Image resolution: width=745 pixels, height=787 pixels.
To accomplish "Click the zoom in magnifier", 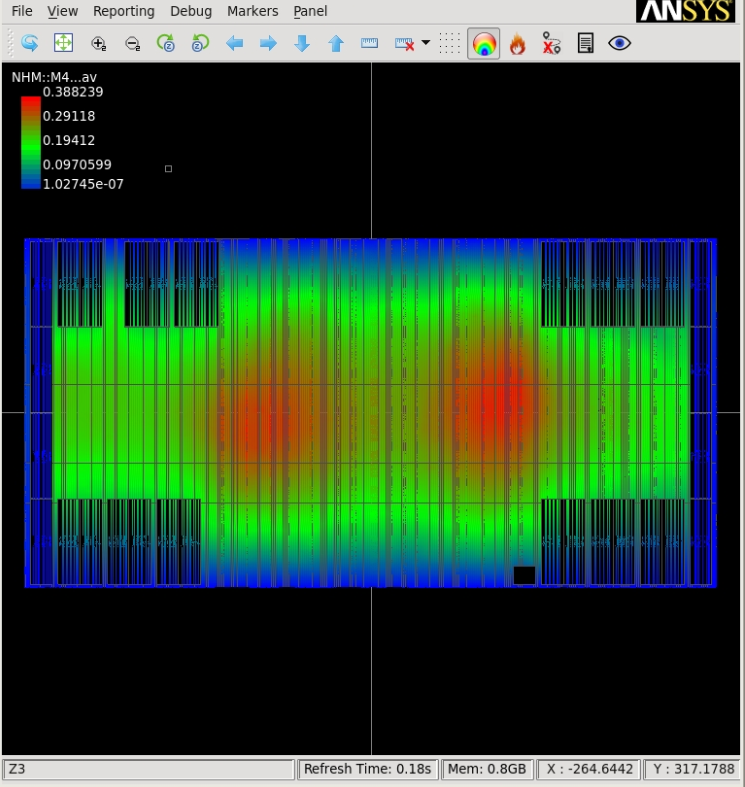I will pos(98,43).
